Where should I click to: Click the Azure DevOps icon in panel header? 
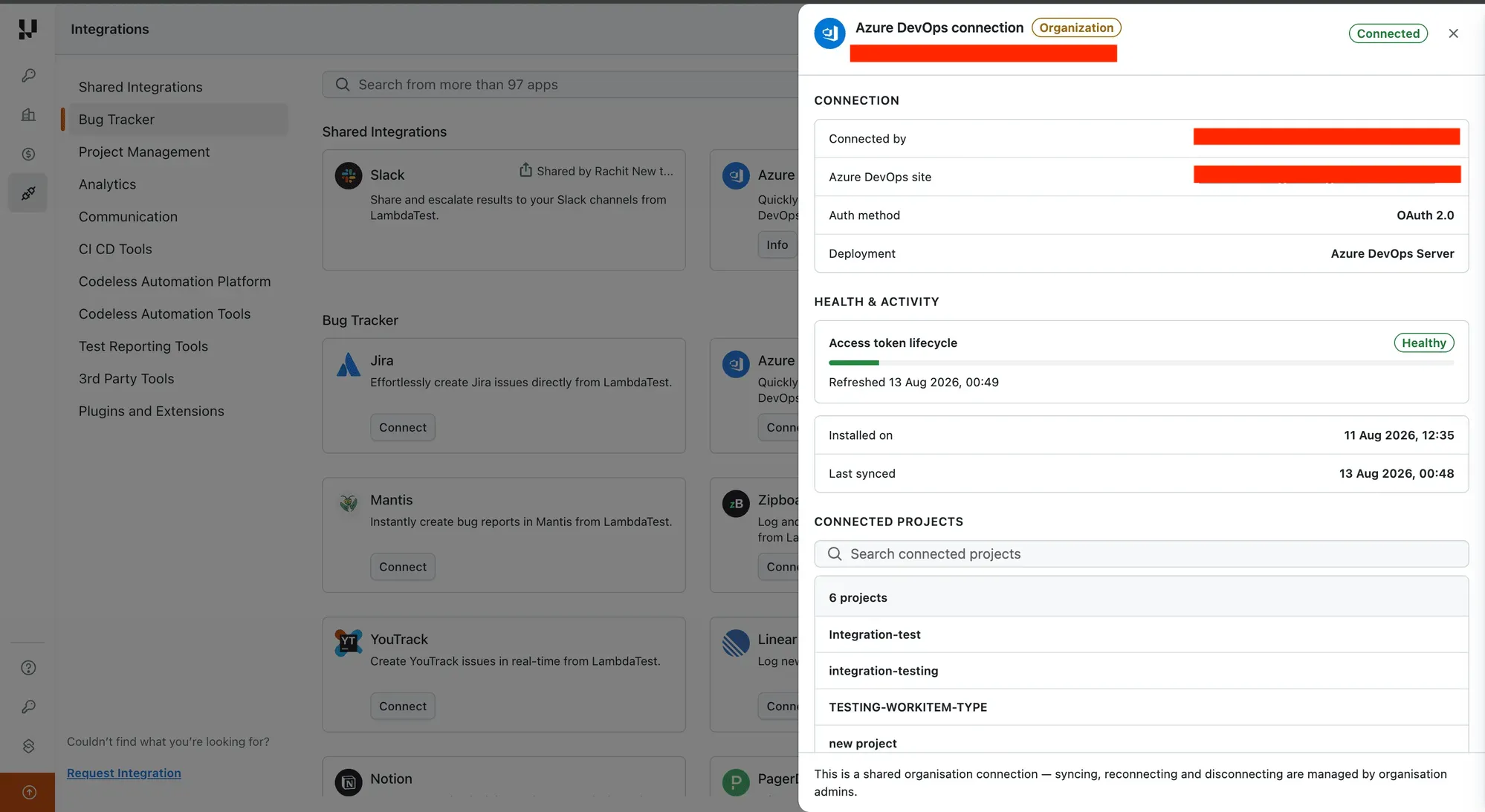[x=829, y=33]
